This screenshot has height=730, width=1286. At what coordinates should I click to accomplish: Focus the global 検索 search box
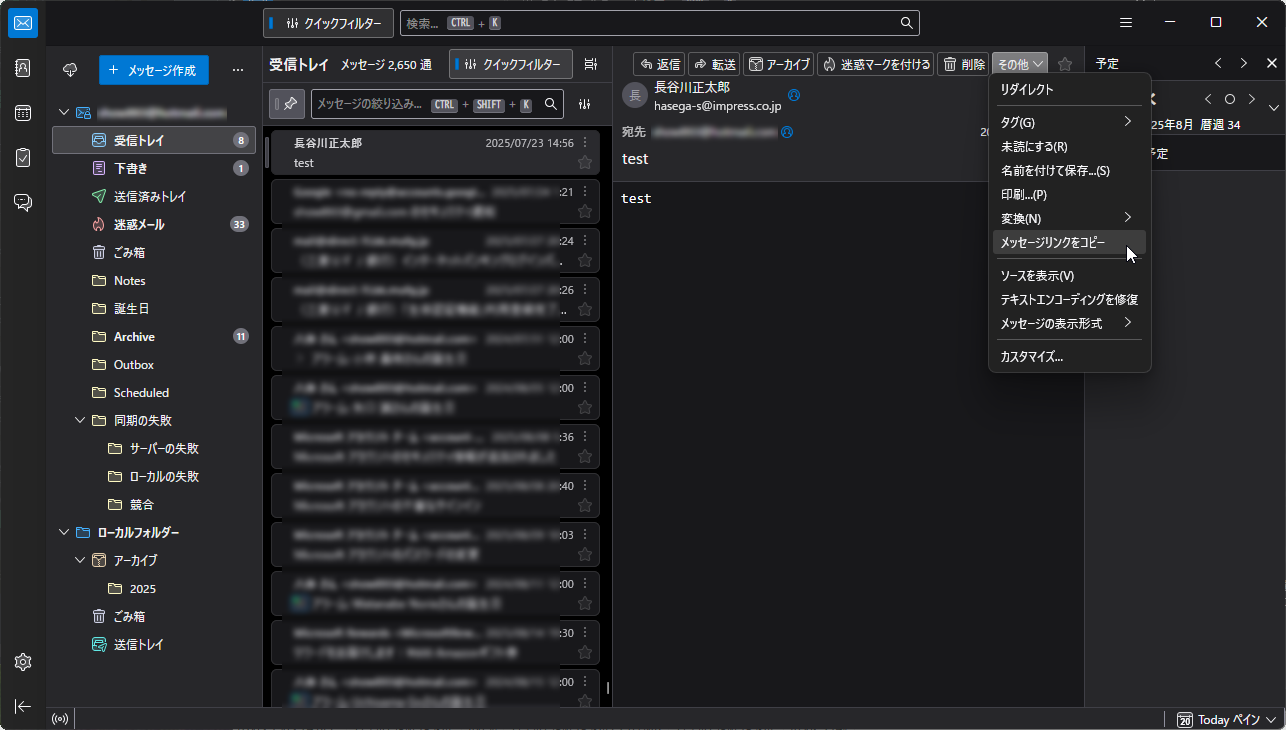point(660,23)
